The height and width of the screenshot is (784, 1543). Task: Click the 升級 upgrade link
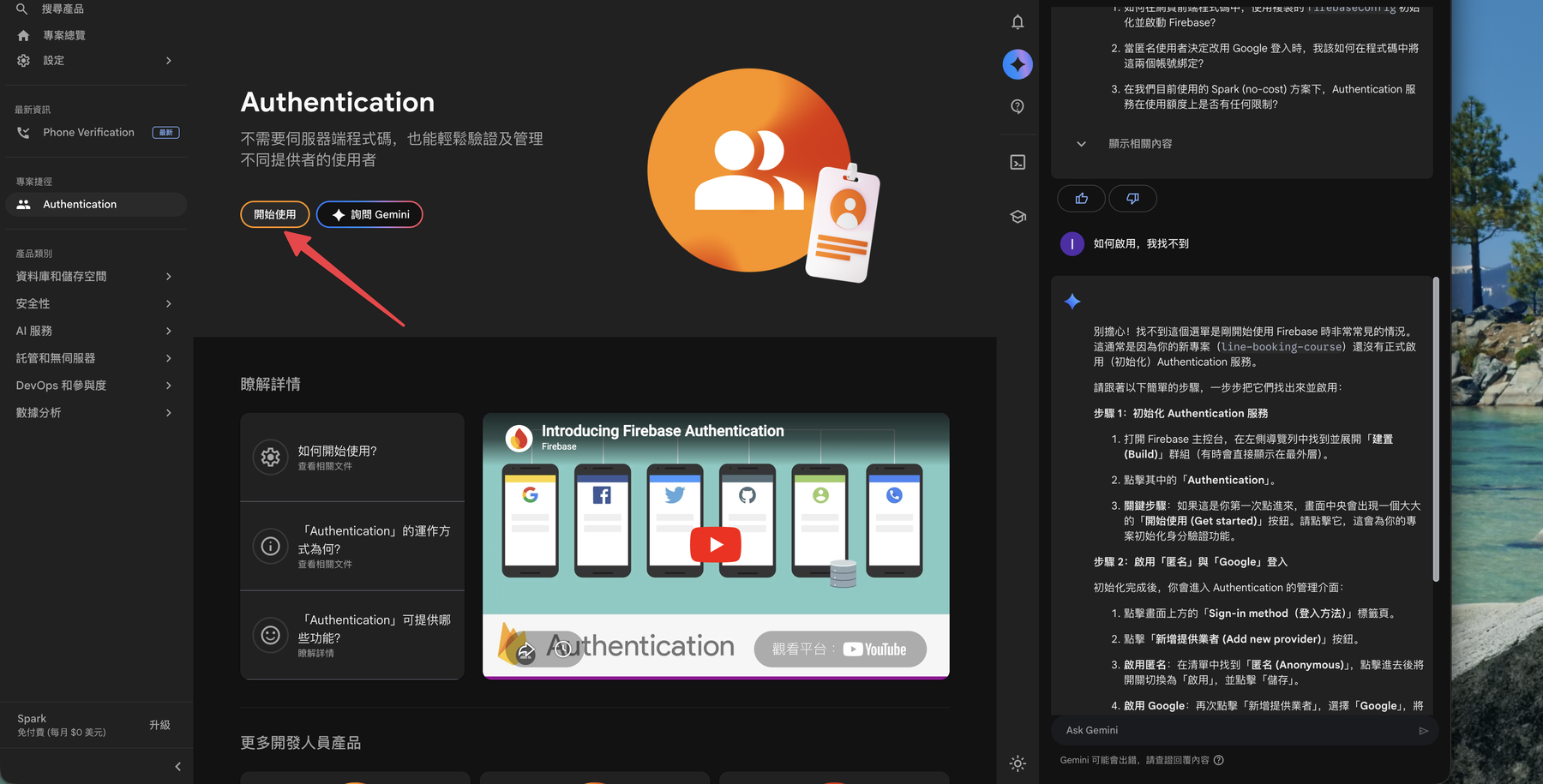point(159,725)
